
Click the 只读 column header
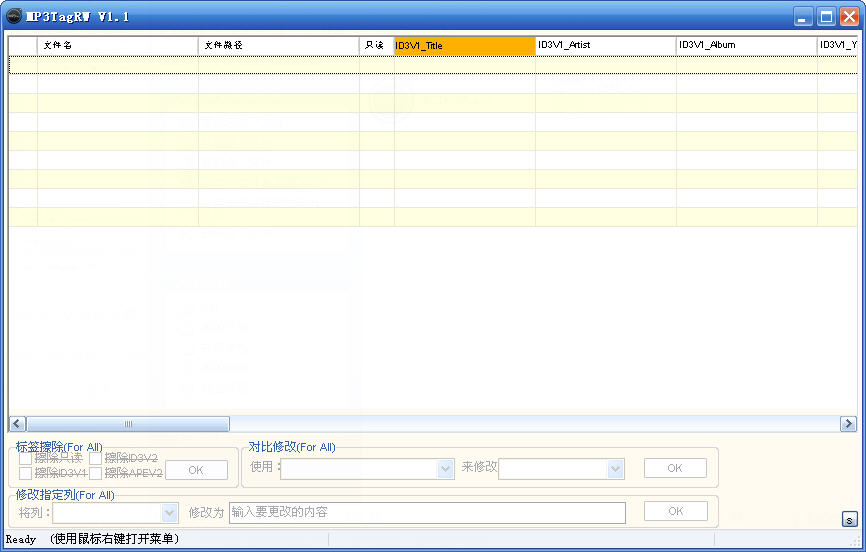pos(377,46)
